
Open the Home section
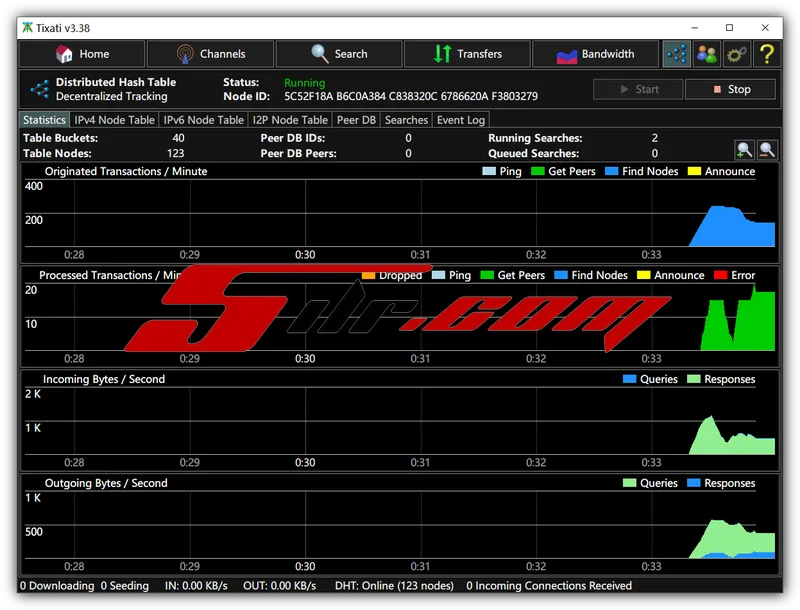coord(82,54)
